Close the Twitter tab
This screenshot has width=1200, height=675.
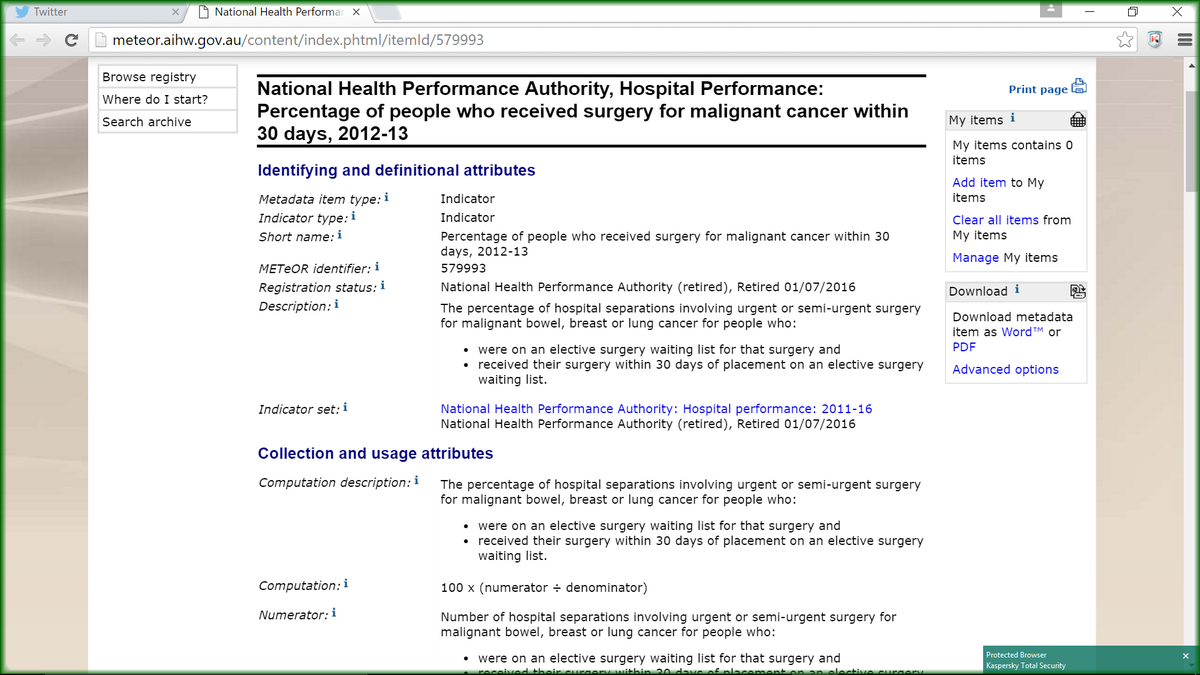tap(175, 13)
